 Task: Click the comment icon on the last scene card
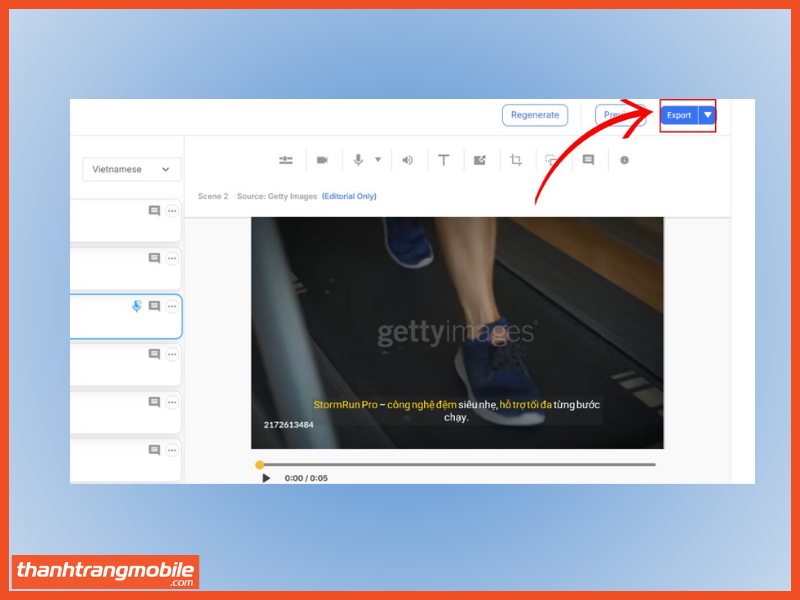click(x=154, y=450)
